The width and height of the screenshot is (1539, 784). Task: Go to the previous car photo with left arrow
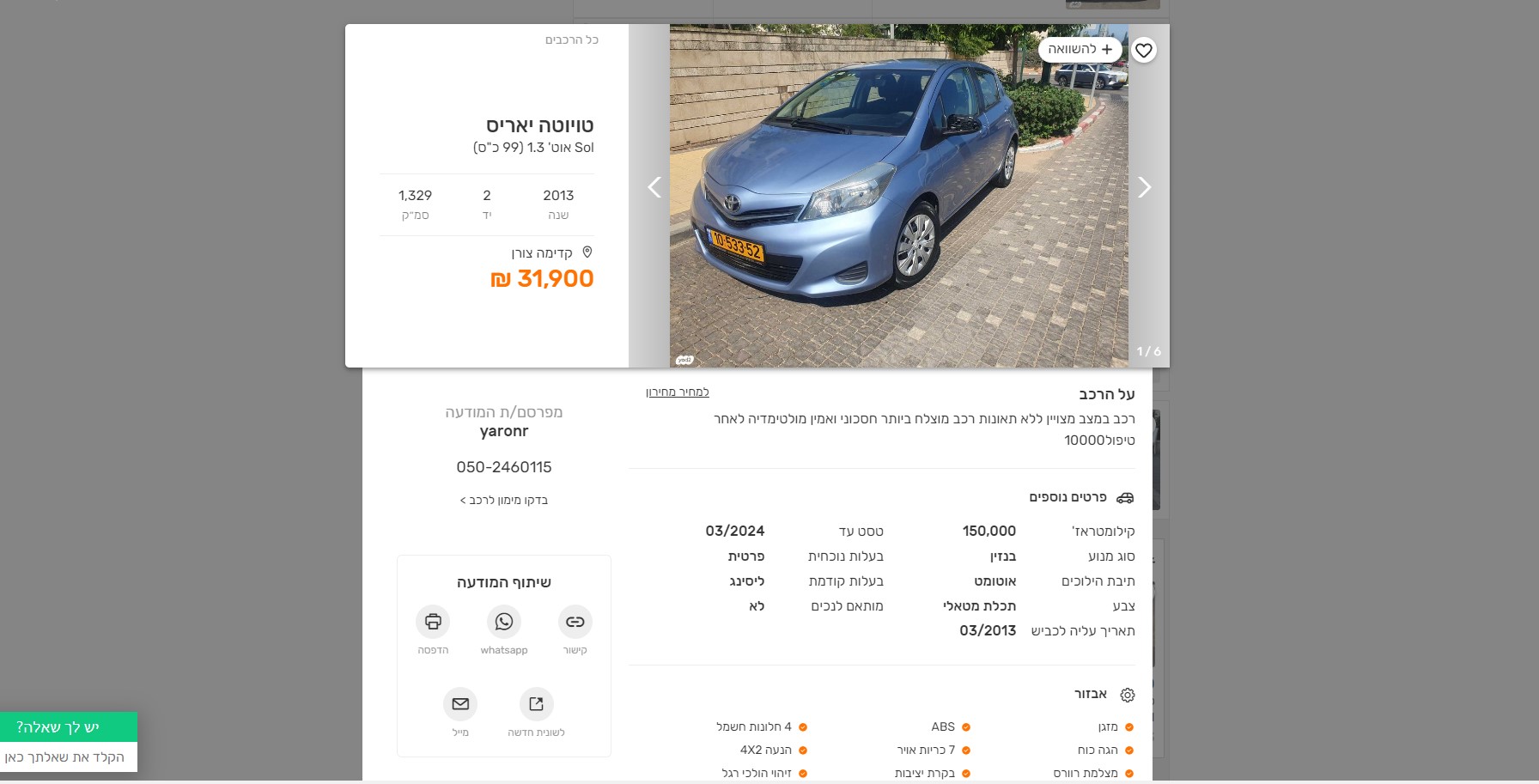(x=654, y=187)
